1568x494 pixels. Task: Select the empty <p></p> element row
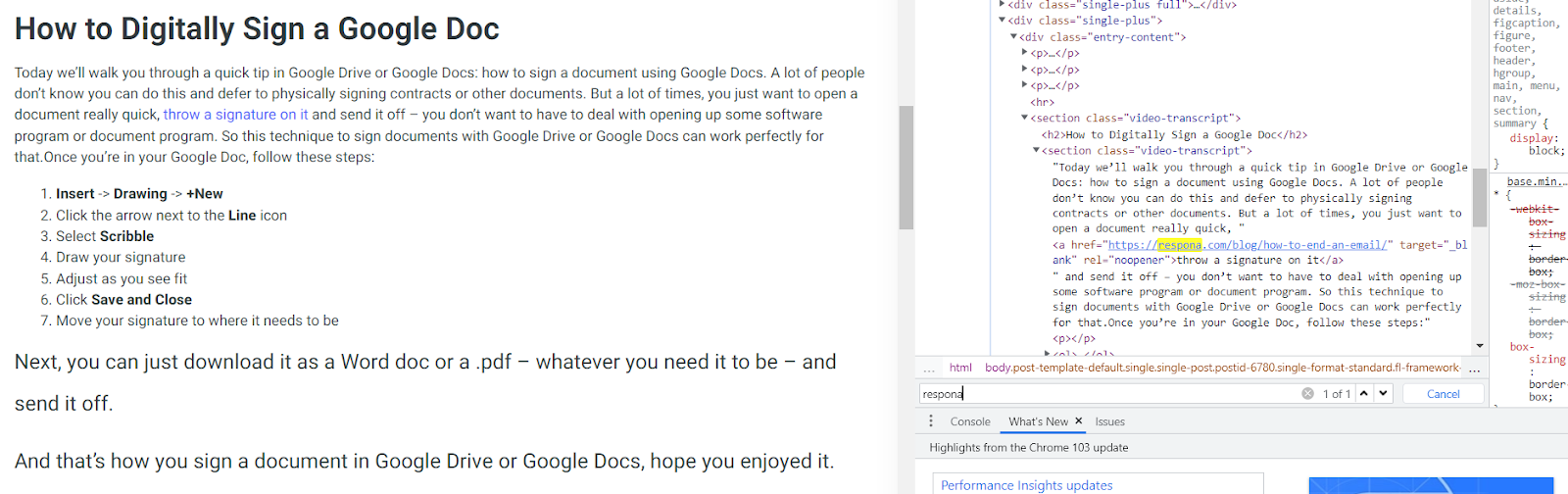pyautogui.click(x=1074, y=338)
